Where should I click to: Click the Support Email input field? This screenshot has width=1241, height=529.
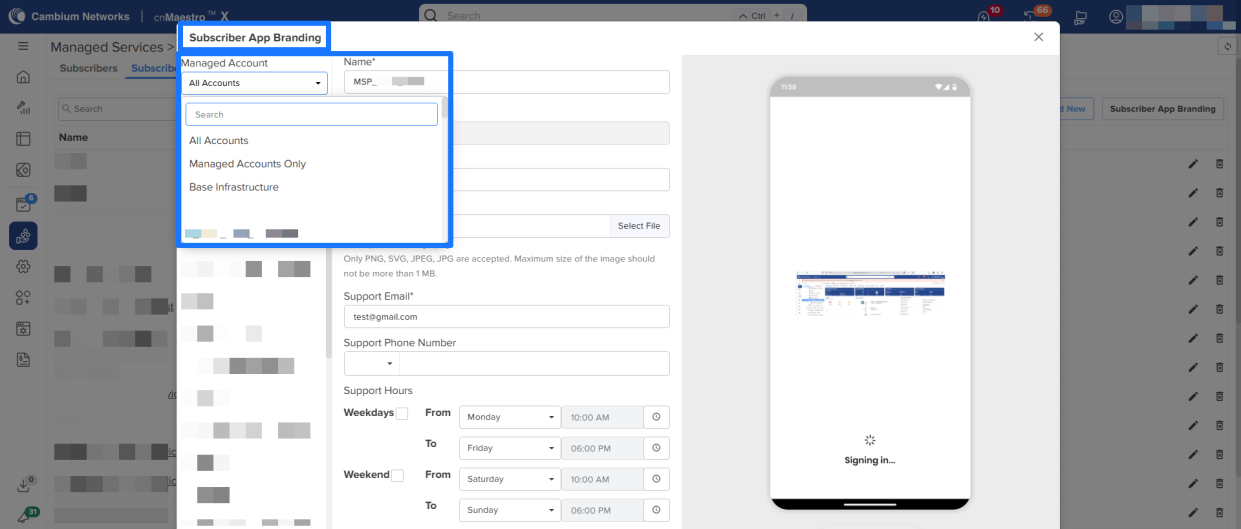506,316
